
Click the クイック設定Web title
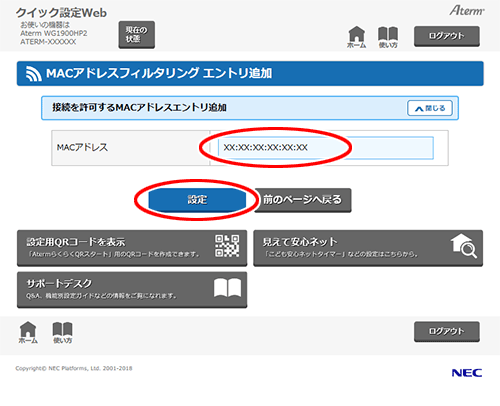tap(61, 13)
